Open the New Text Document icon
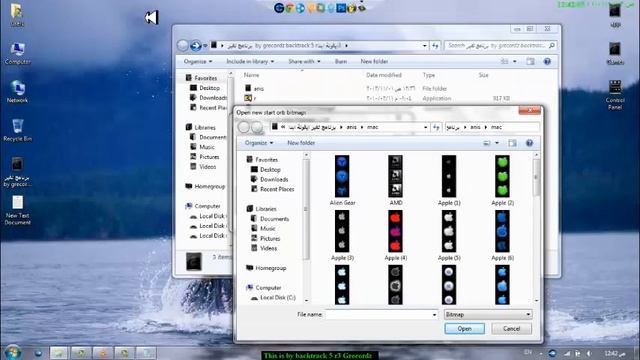 point(17,210)
